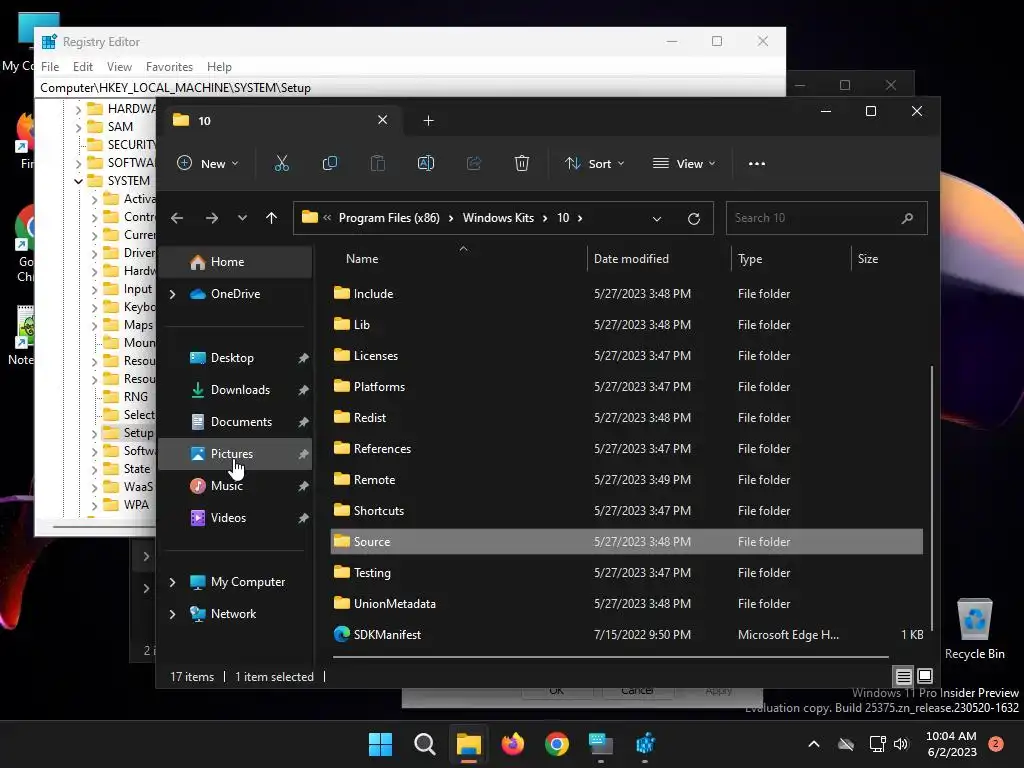Collapse the SYSTEM key in Registry Editor
Image resolution: width=1024 pixels, height=768 pixels.
tap(78, 181)
